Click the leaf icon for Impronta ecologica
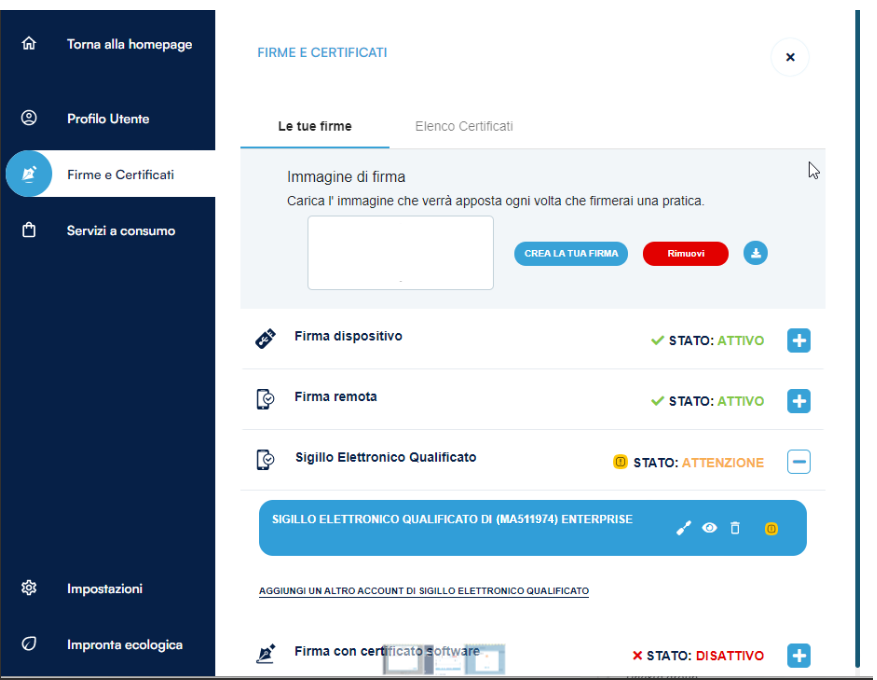Image resolution: width=877 pixels, height=680 pixels. [x=29, y=644]
